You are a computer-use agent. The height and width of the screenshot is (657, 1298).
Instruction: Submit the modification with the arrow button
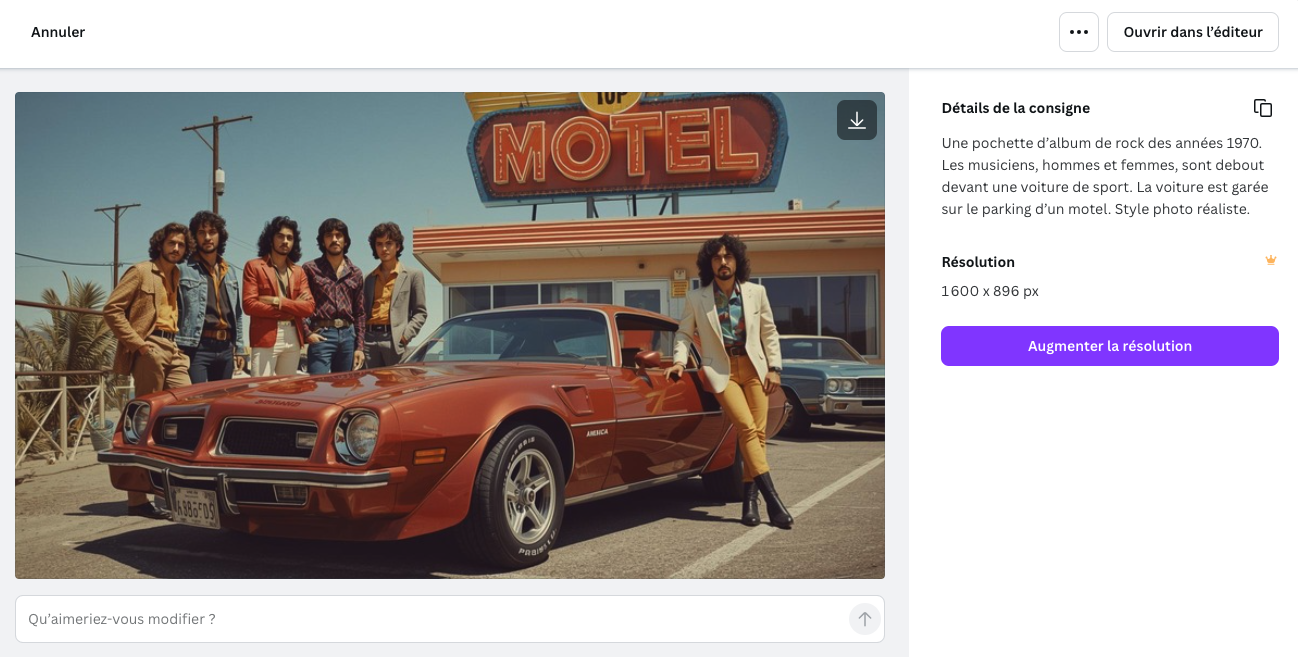click(865, 619)
